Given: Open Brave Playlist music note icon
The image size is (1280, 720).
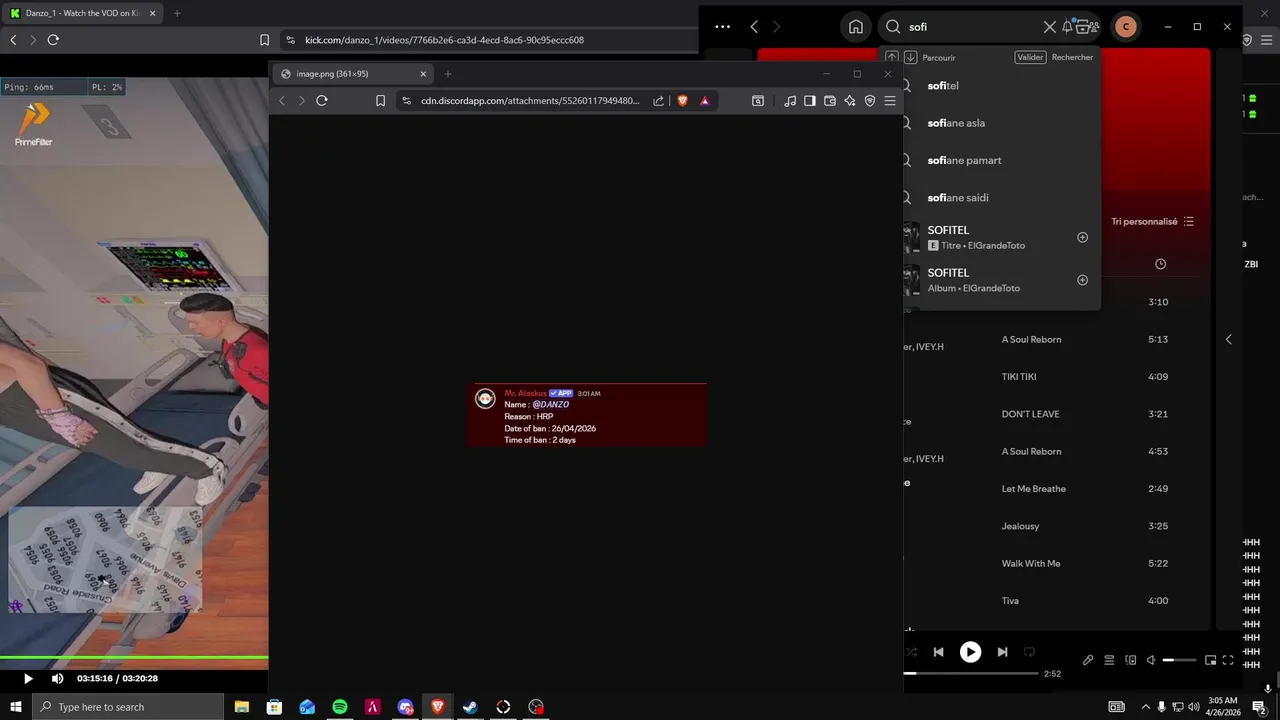Looking at the screenshot, I should tap(790, 100).
